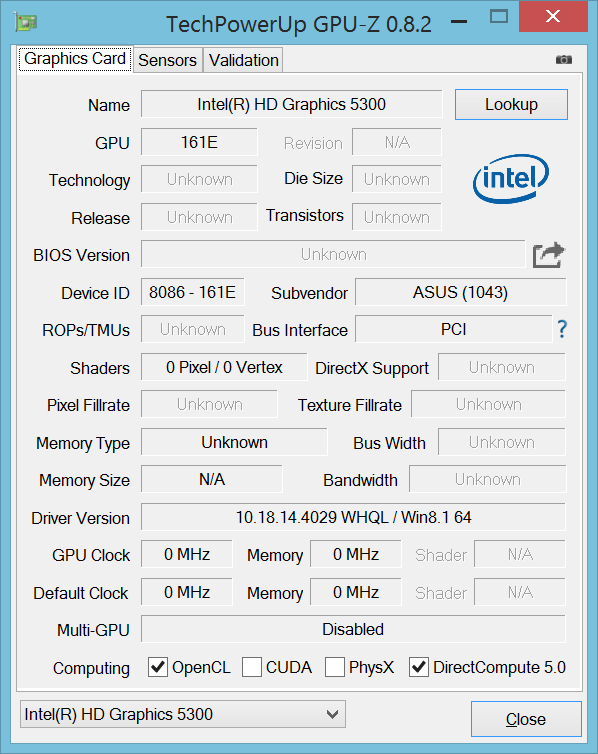
Task: Click the Intel vendor logo
Action: click(511, 178)
